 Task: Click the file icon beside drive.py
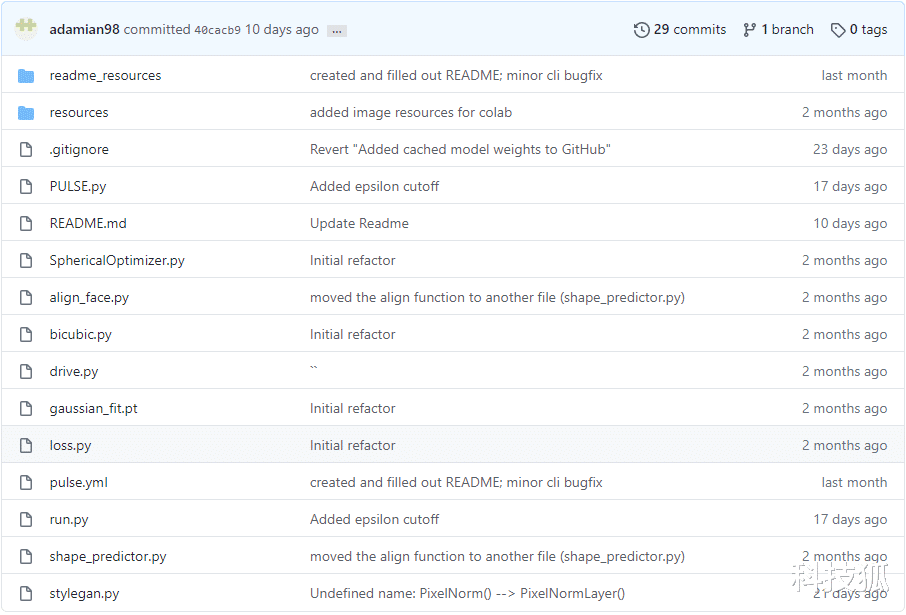[x=26, y=371]
